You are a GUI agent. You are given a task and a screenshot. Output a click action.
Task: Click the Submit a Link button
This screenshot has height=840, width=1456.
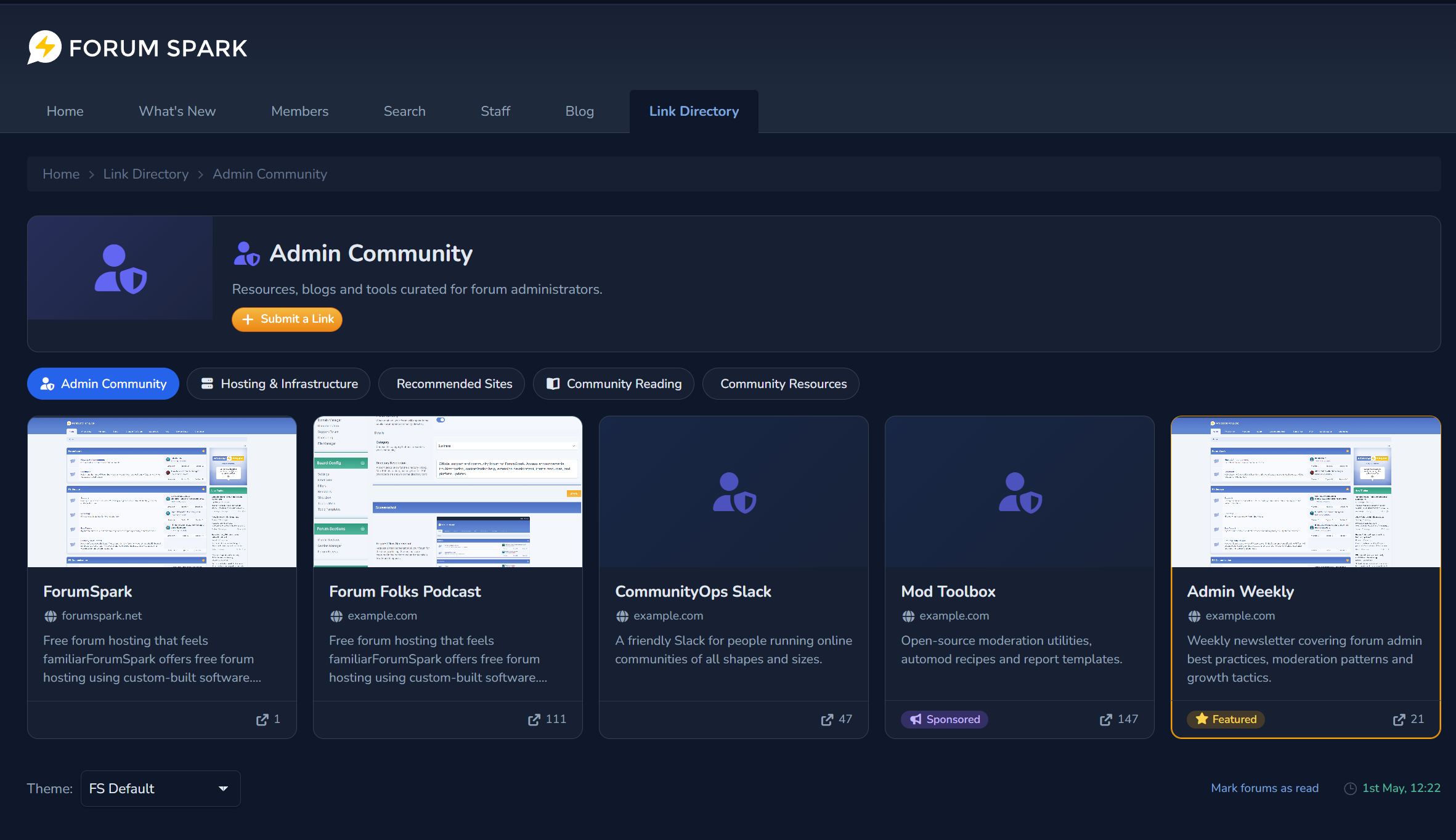tap(287, 320)
